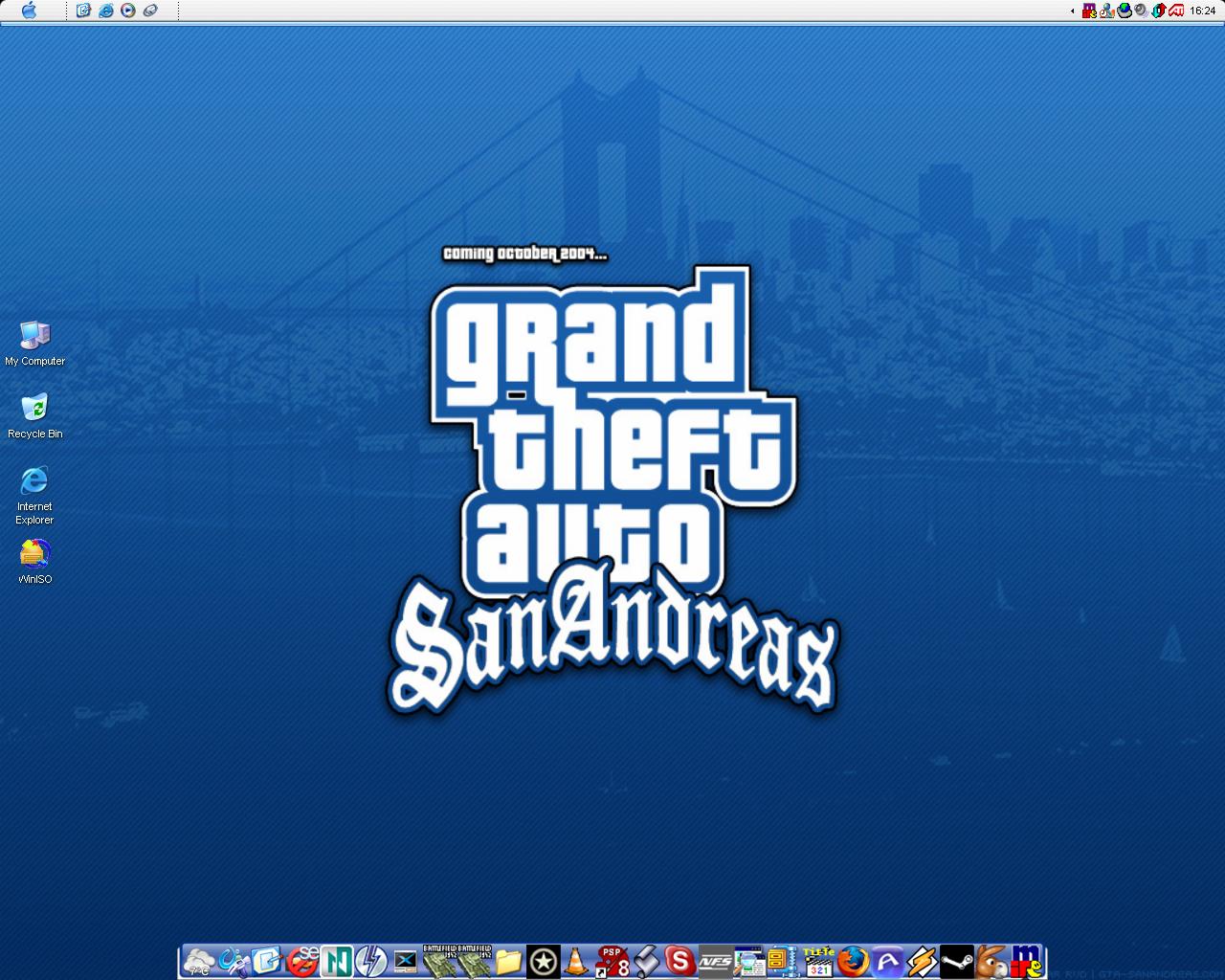The height and width of the screenshot is (980, 1225).
Task: Select Internet Explorer desktop shortcut
Action: (34, 496)
